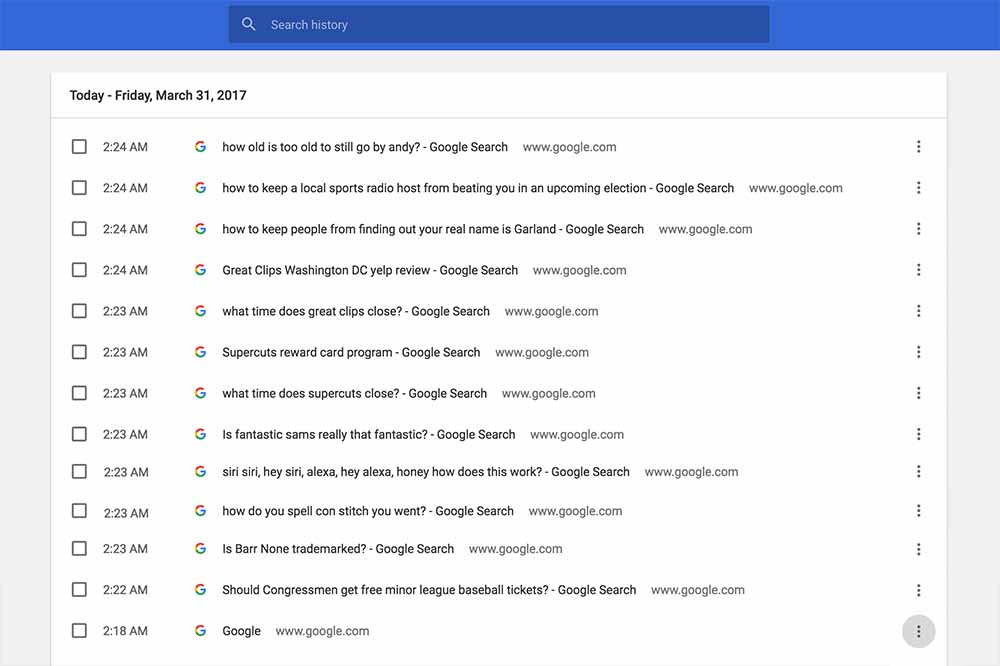This screenshot has width=1000, height=666.
Task: Click Google favicon beside the Supercuts reward card entry
Action: click(x=200, y=352)
